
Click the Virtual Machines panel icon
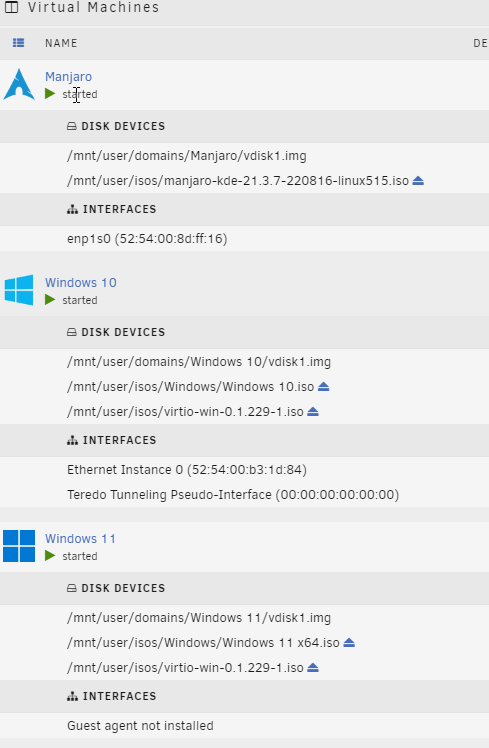tap(11, 7)
